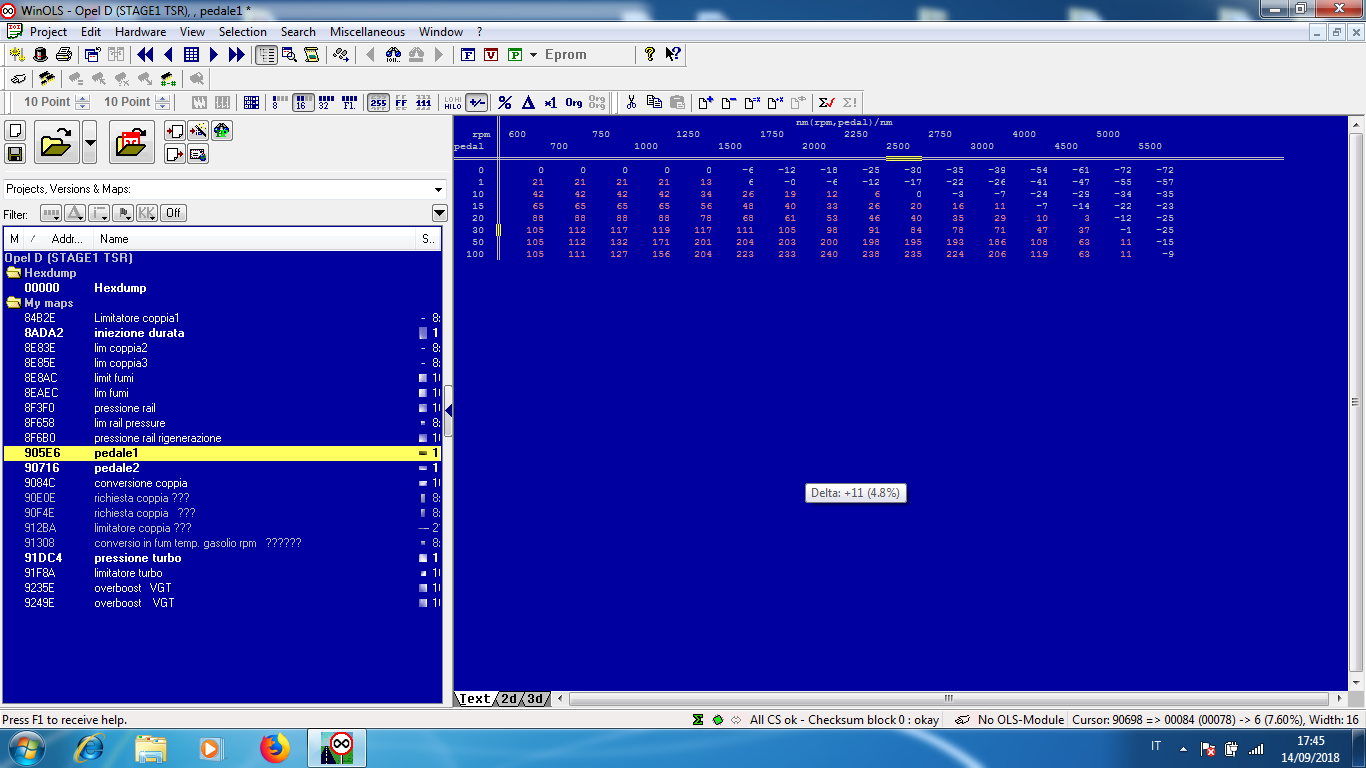Screen dimensions: 1366x768
Task: Open the Miscellaneous menu
Action: [367, 32]
